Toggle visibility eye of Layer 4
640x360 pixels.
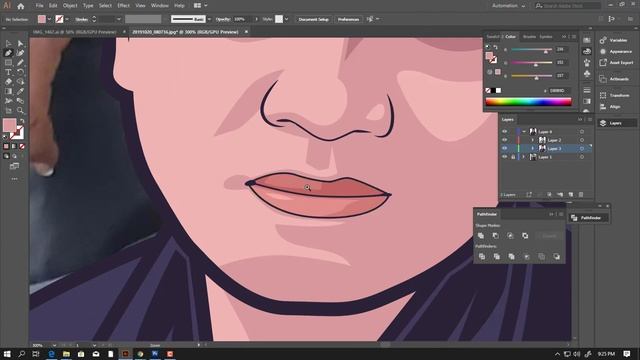point(505,131)
